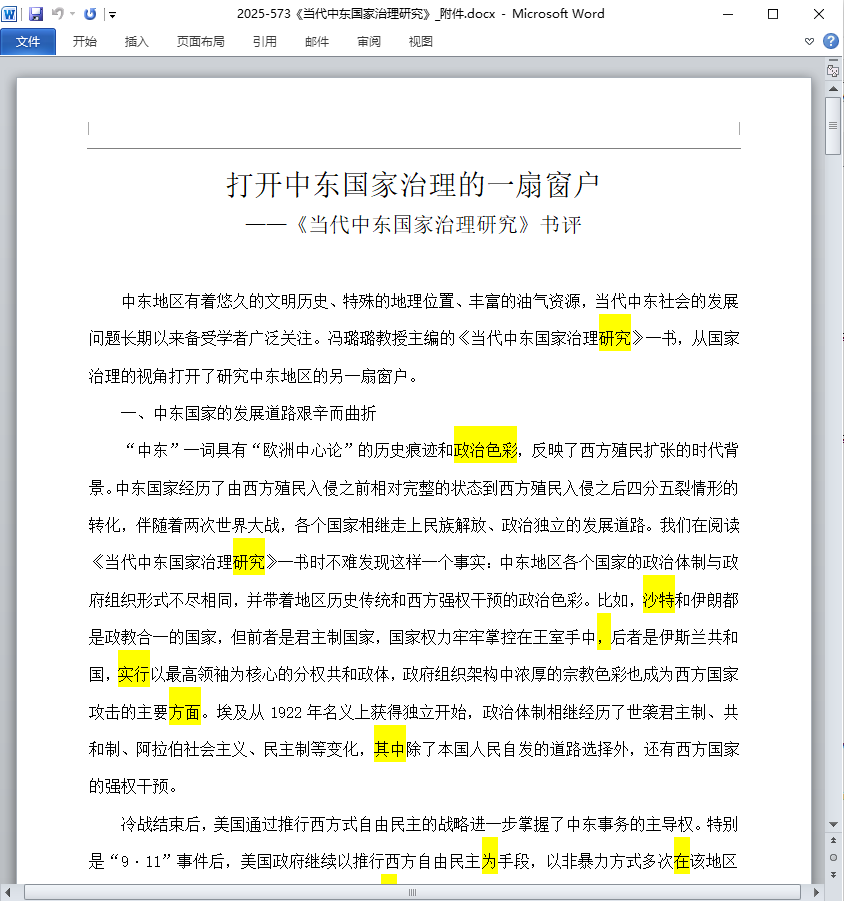Open the 审阅 (Review) ribbon tab
Viewport: 844px width, 901px height.
368,41
